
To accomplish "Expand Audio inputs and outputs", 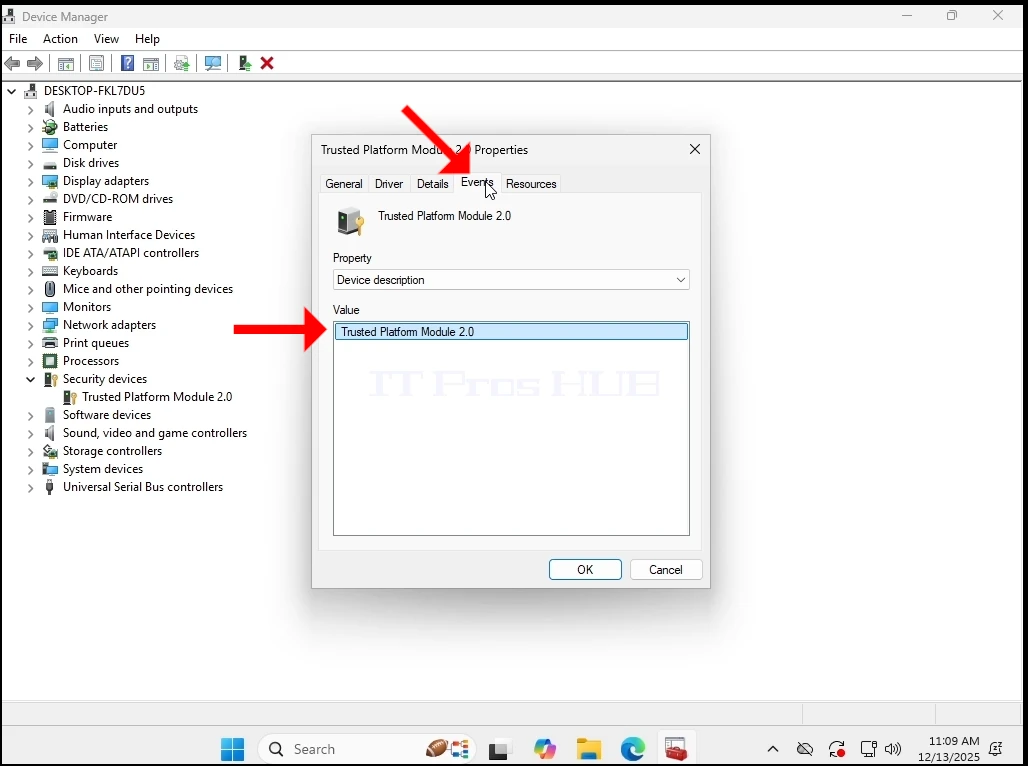I will coord(30,110).
